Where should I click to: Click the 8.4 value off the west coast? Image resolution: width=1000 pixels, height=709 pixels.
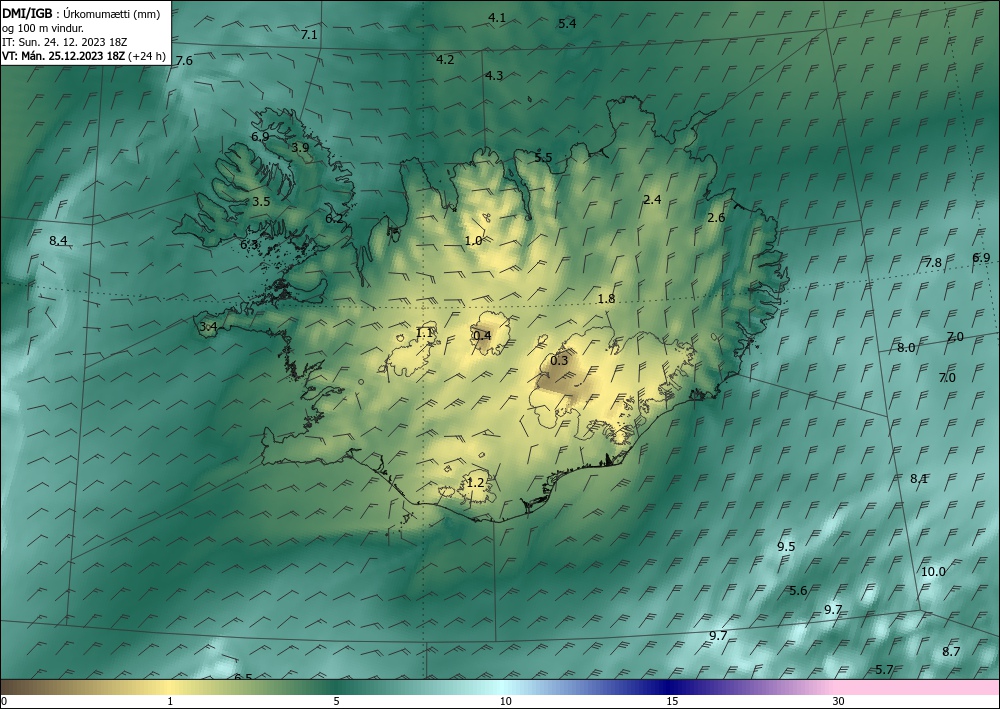pos(58,241)
